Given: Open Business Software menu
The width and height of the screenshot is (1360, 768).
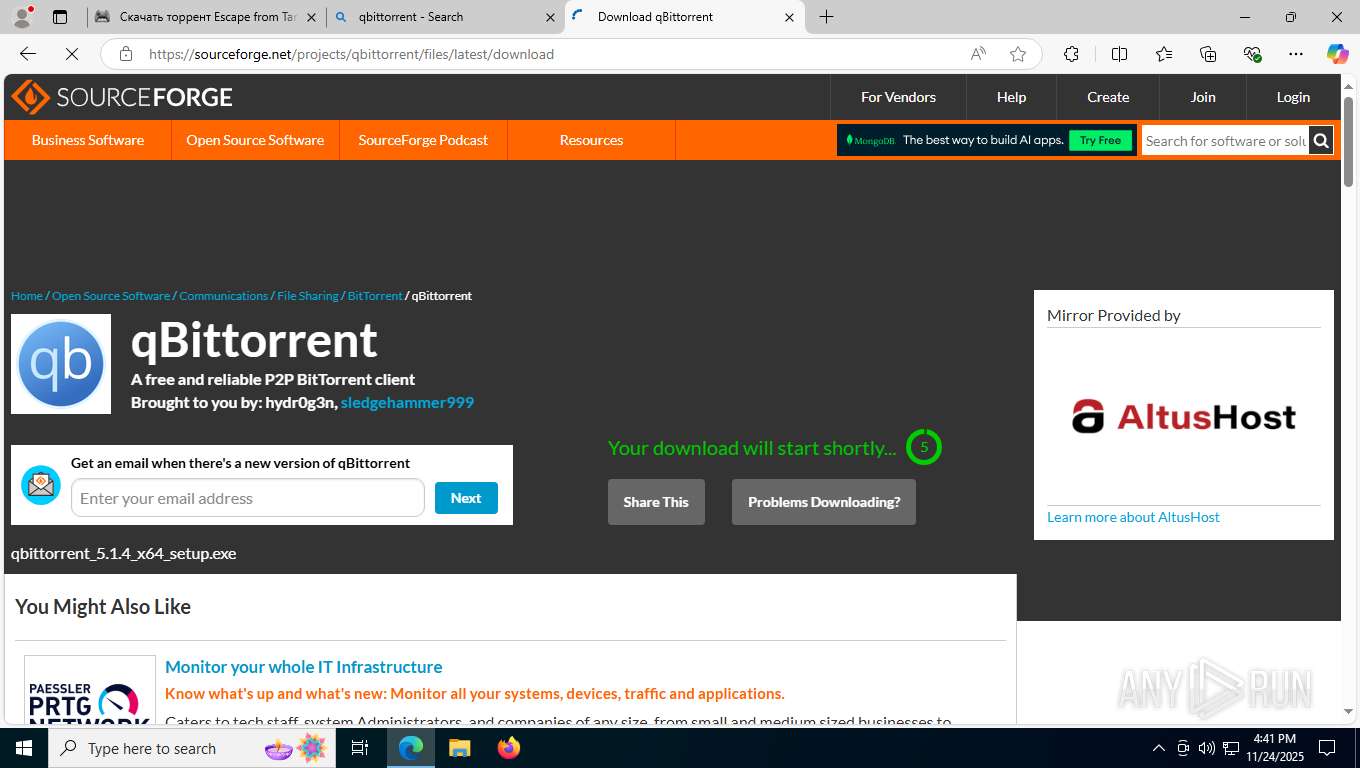Looking at the screenshot, I should 88,140.
